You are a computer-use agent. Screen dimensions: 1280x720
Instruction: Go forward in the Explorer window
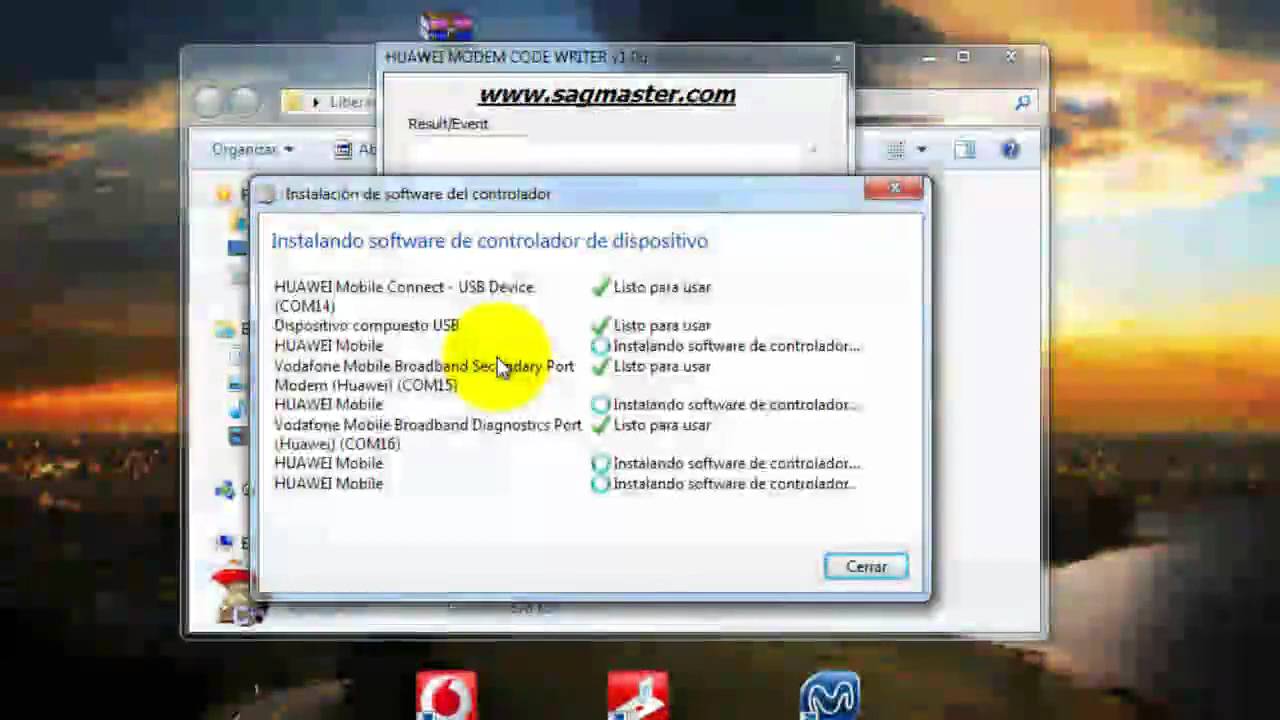(x=243, y=102)
